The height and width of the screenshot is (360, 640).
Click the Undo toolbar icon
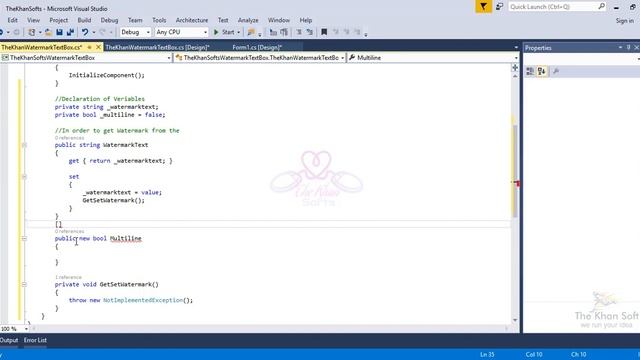[85, 32]
